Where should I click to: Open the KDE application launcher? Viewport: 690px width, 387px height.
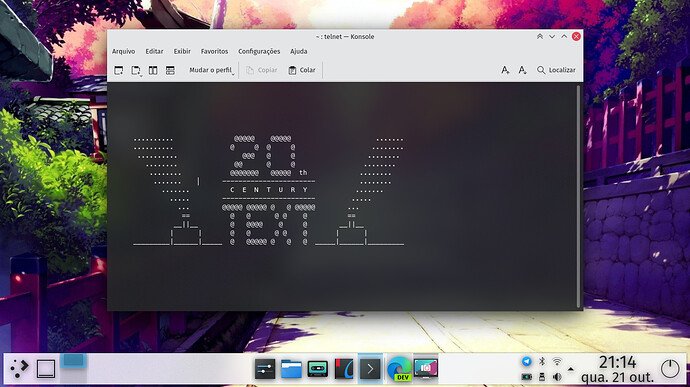click(20, 369)
